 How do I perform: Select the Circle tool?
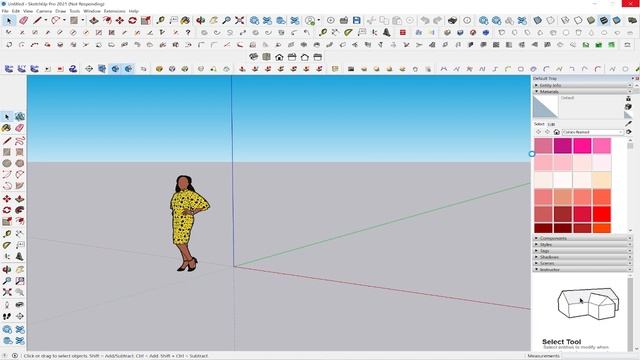(7, 163)
